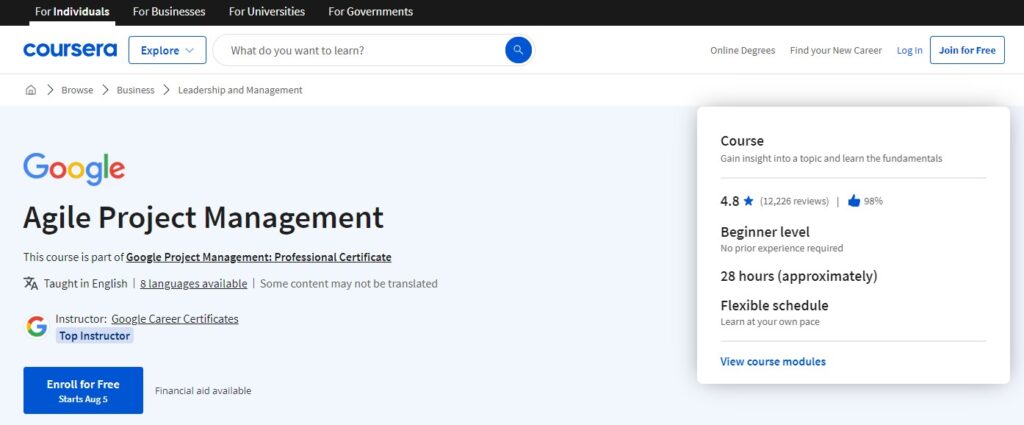Click the Flexible schedule heading
This screenshot has width=1024, height=425.
pos(774,305)
